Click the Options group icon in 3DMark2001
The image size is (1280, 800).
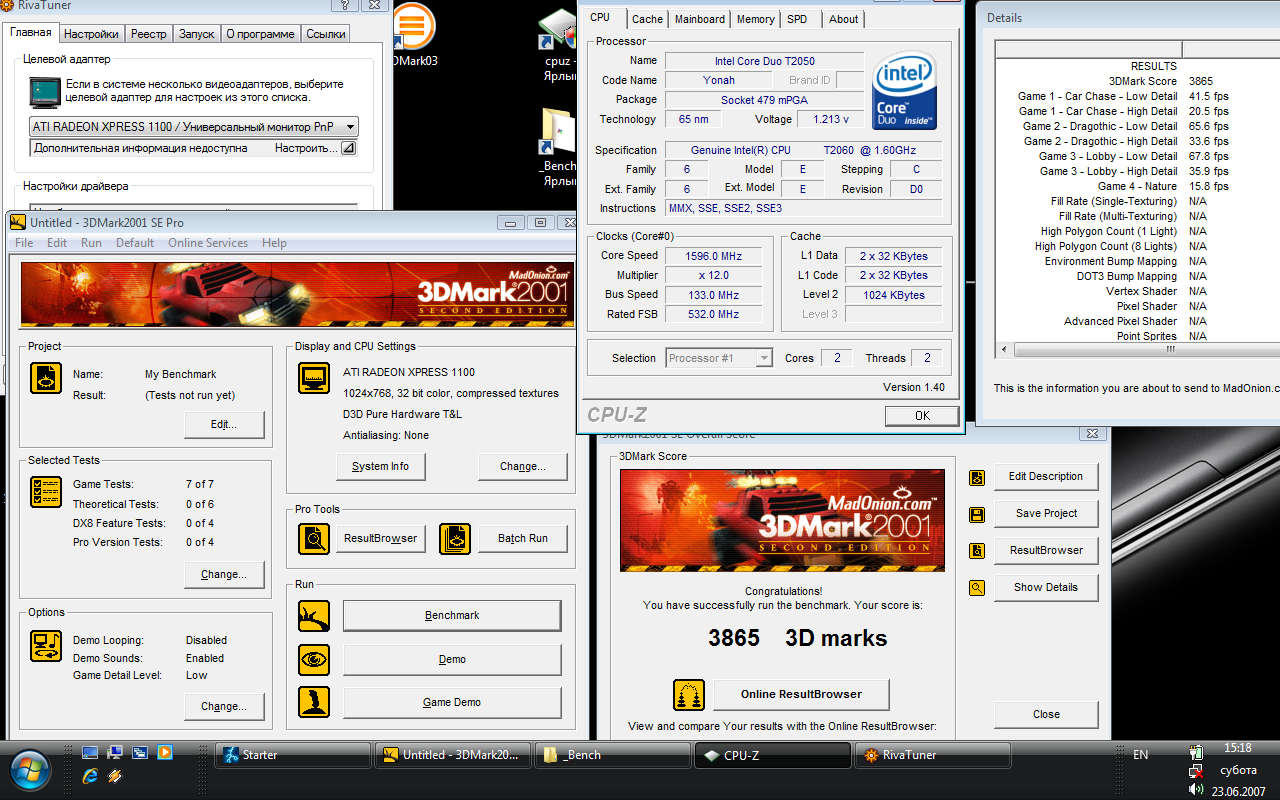click(46, 646)
